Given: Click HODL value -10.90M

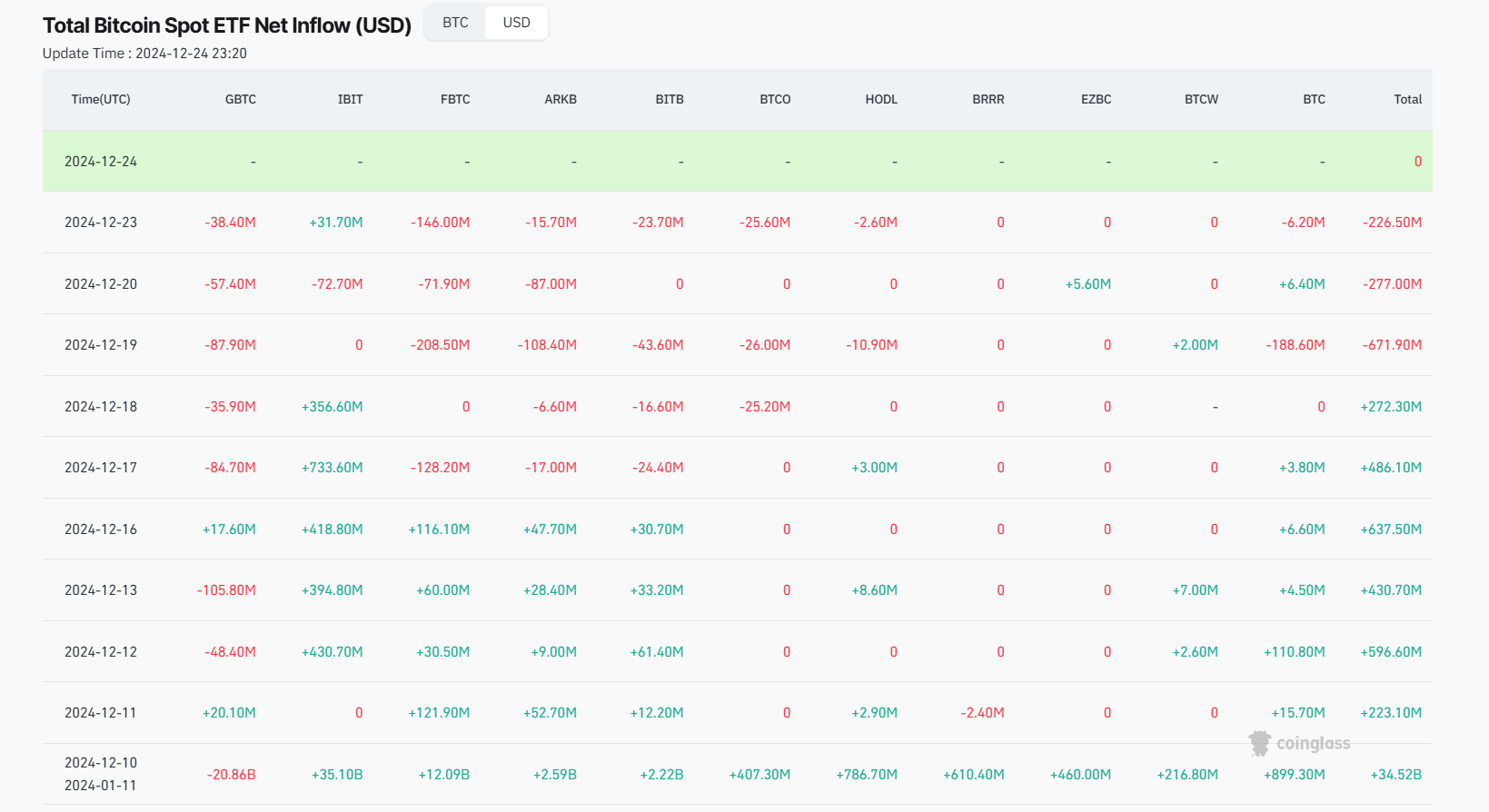Looking at the screenshot, I should click(x=872, y=345).
